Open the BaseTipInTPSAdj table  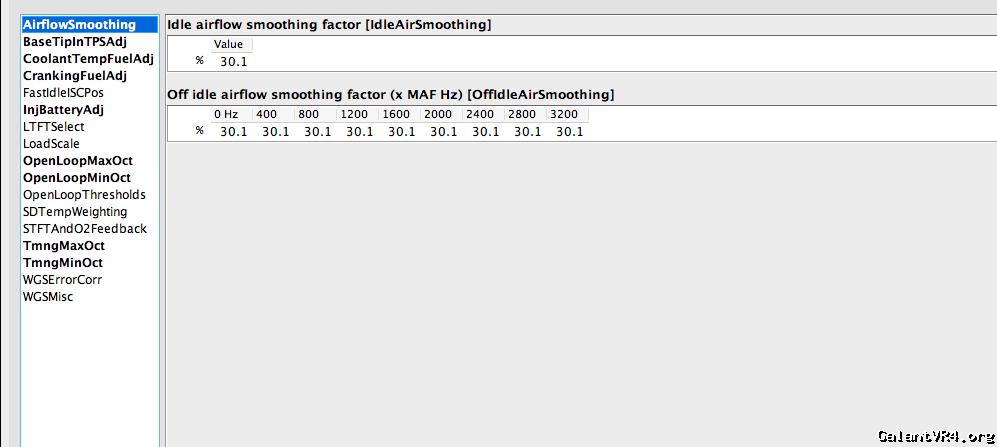tap(75, 42)
